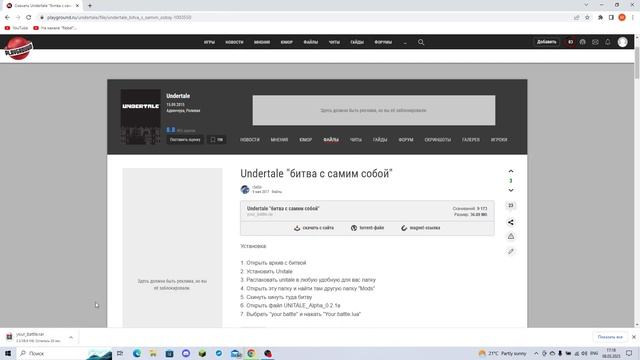
Task: Expand options for your_battle.rar download
Action: [71, 337]
